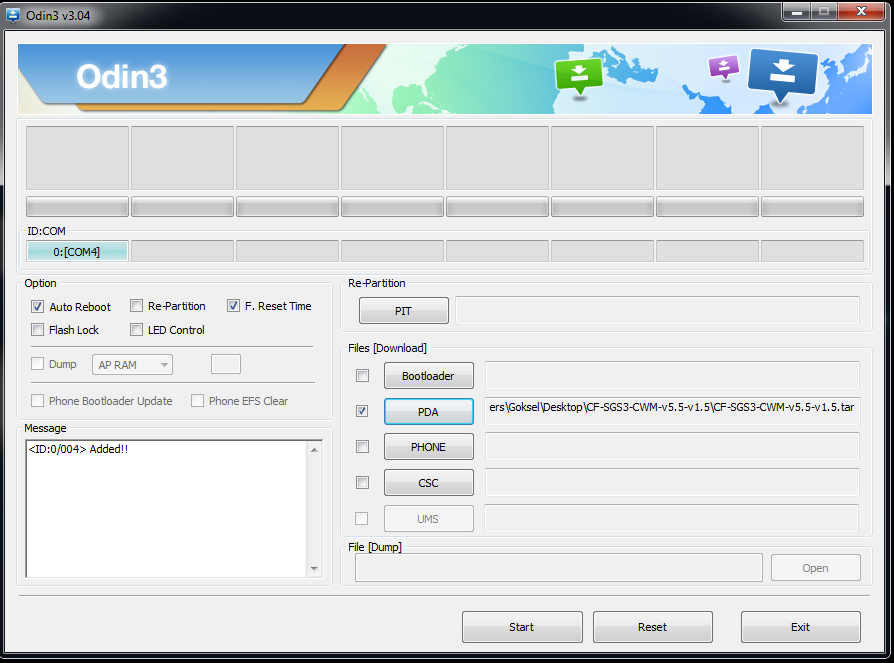Click the '<ID:0/004> Added!!' log line
Viewport: 894px width, 663px height.
(x=78, y=449)
